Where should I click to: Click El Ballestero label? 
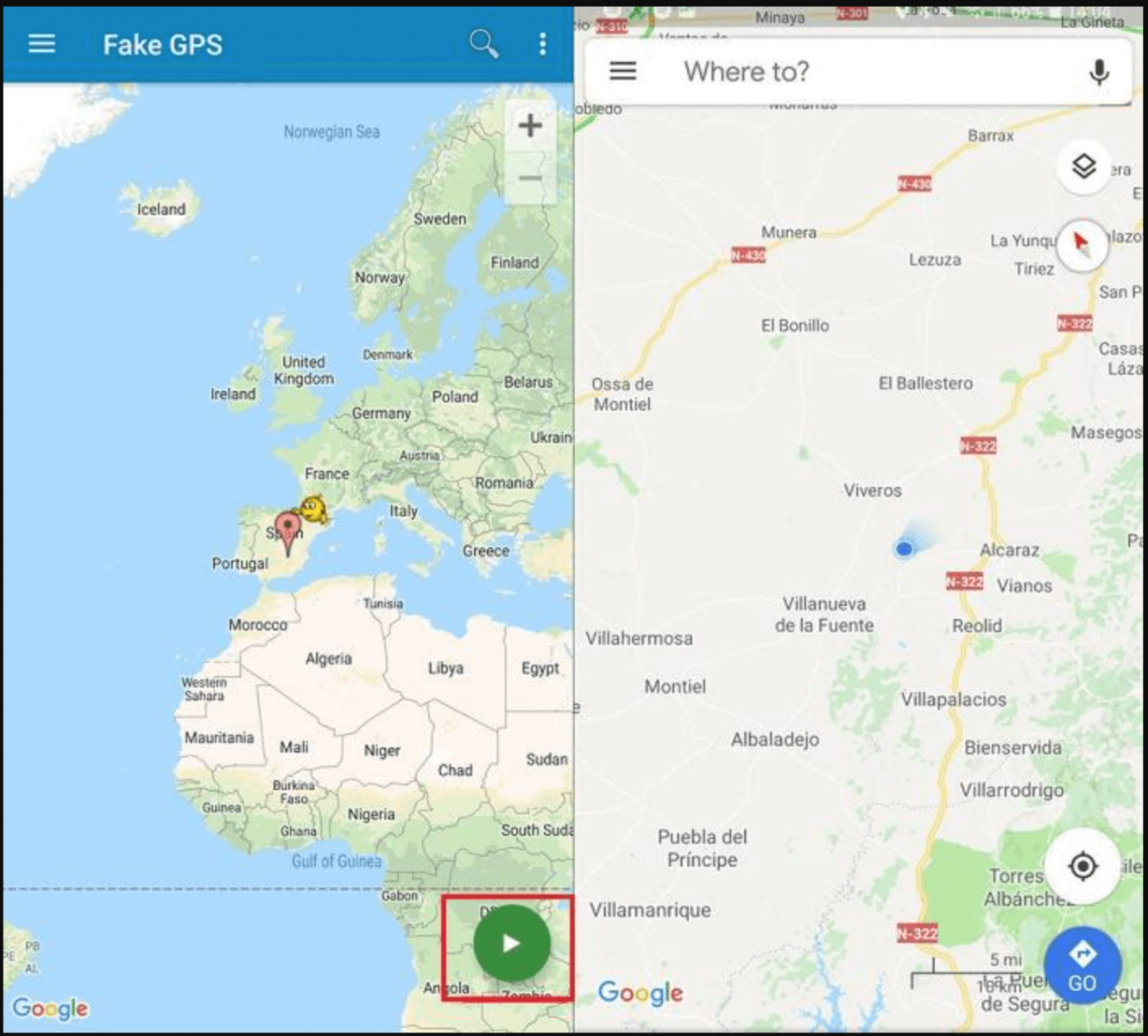tap(925, 382)
